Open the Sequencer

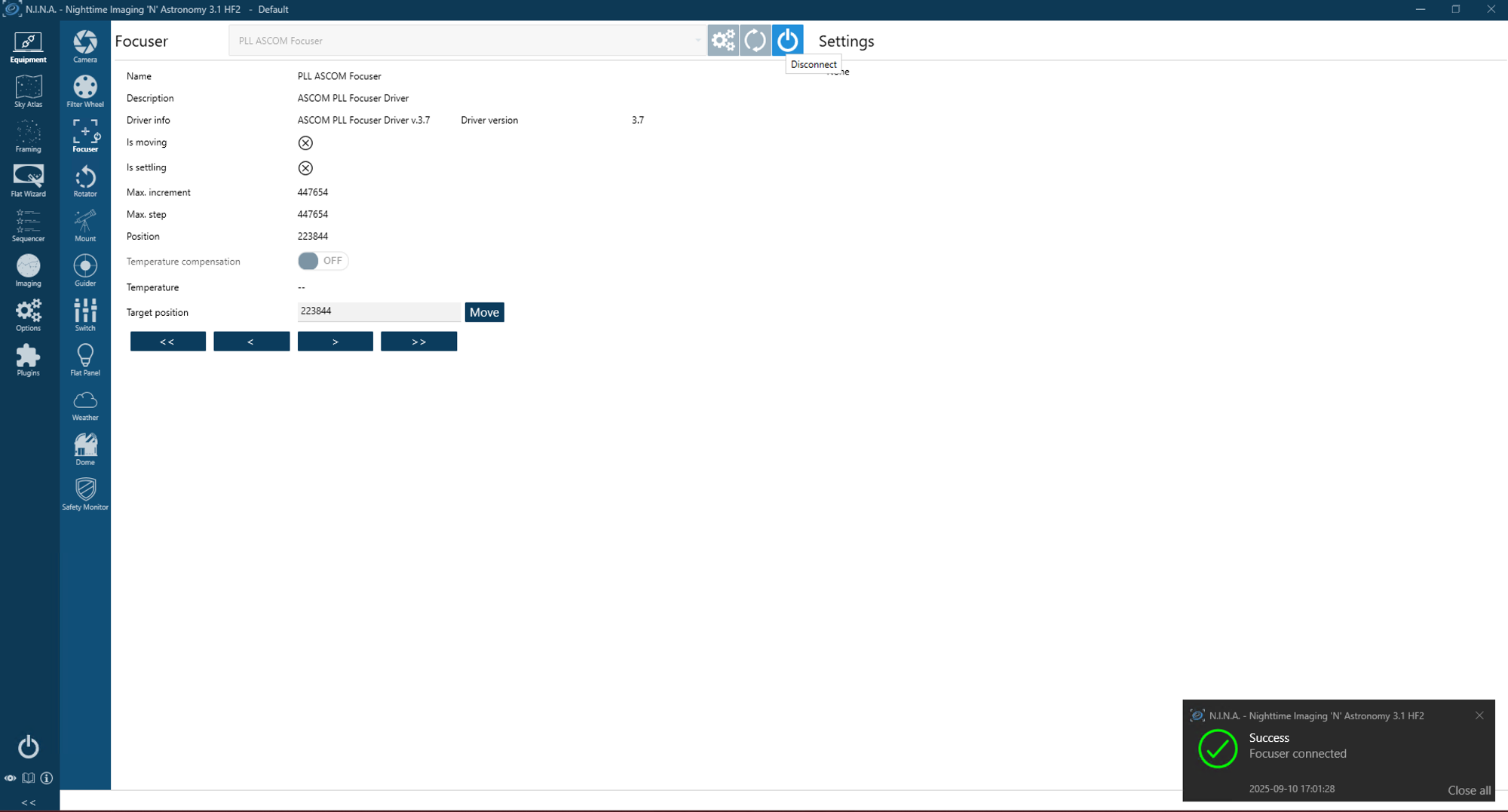pyautogui.click(x=29, y=226)
